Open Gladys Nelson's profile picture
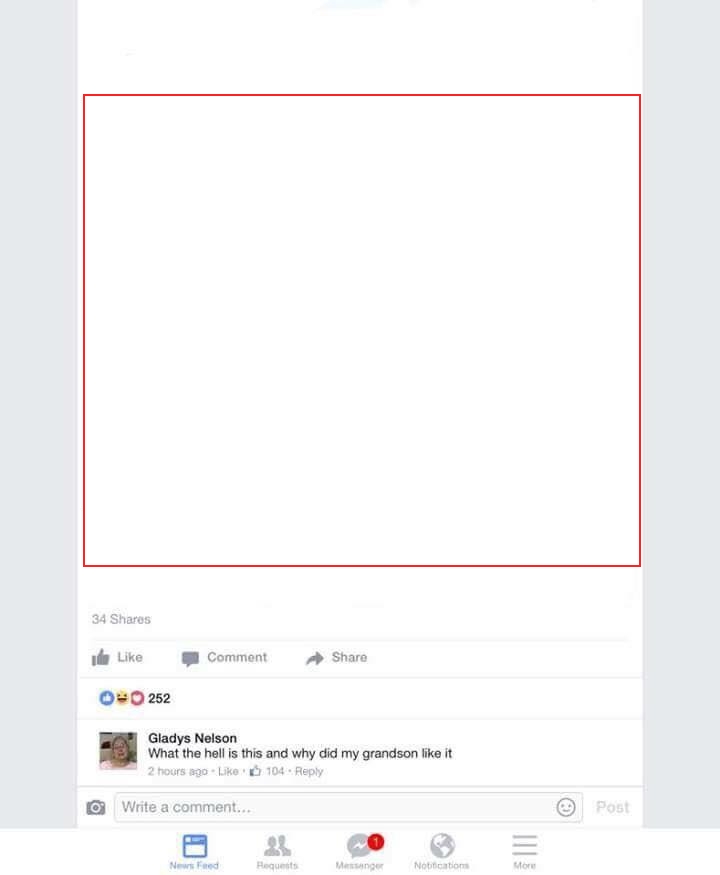This screenshot has height=875, width=720. click(x=118, y=751)
